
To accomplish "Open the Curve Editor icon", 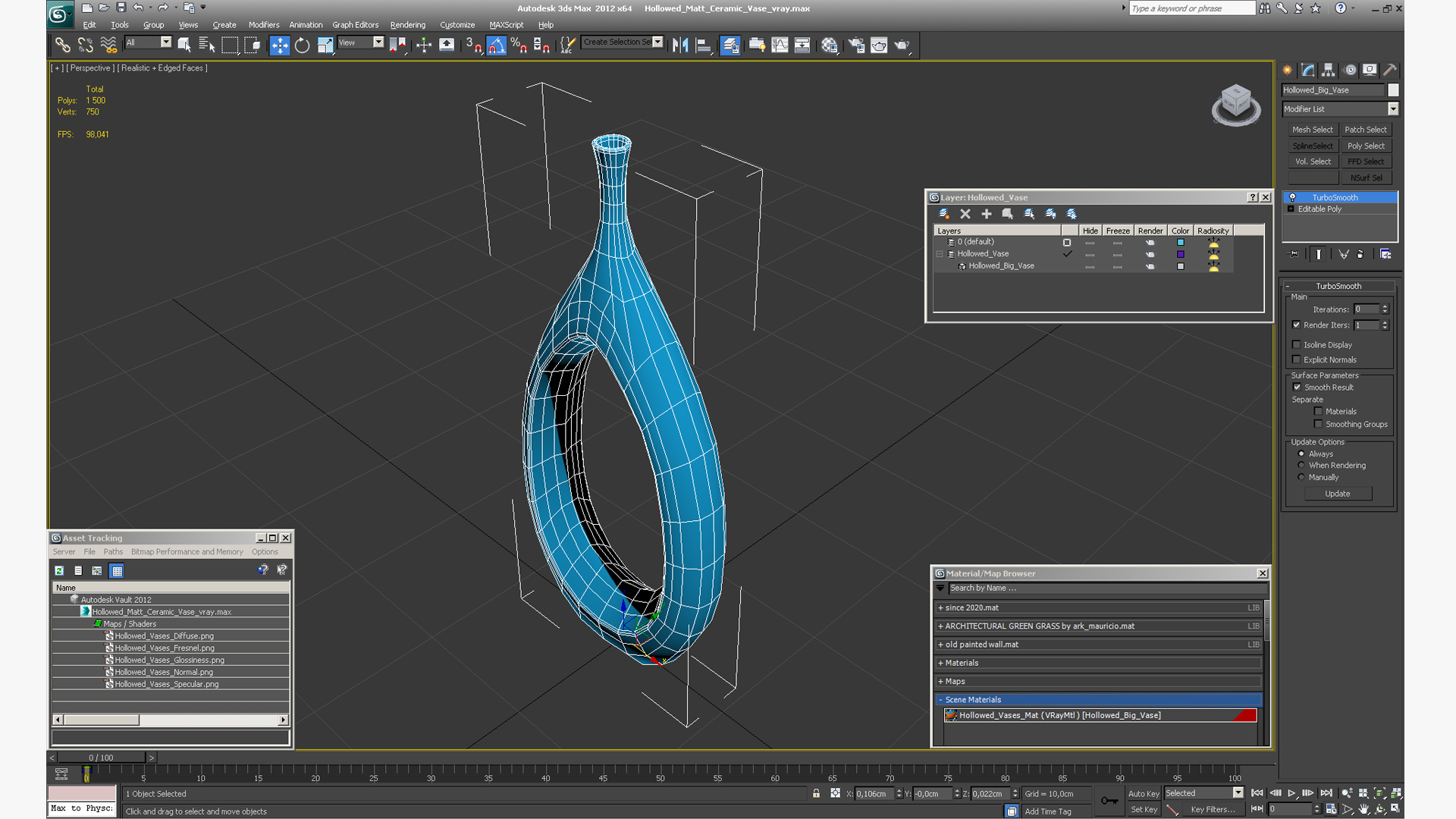I will pyautogui.click(x=780, y=45).
